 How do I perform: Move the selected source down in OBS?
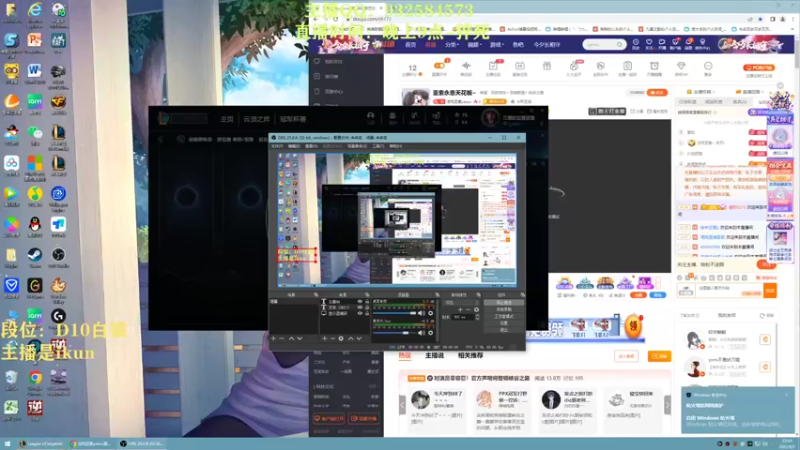click(x=359, y=338)
